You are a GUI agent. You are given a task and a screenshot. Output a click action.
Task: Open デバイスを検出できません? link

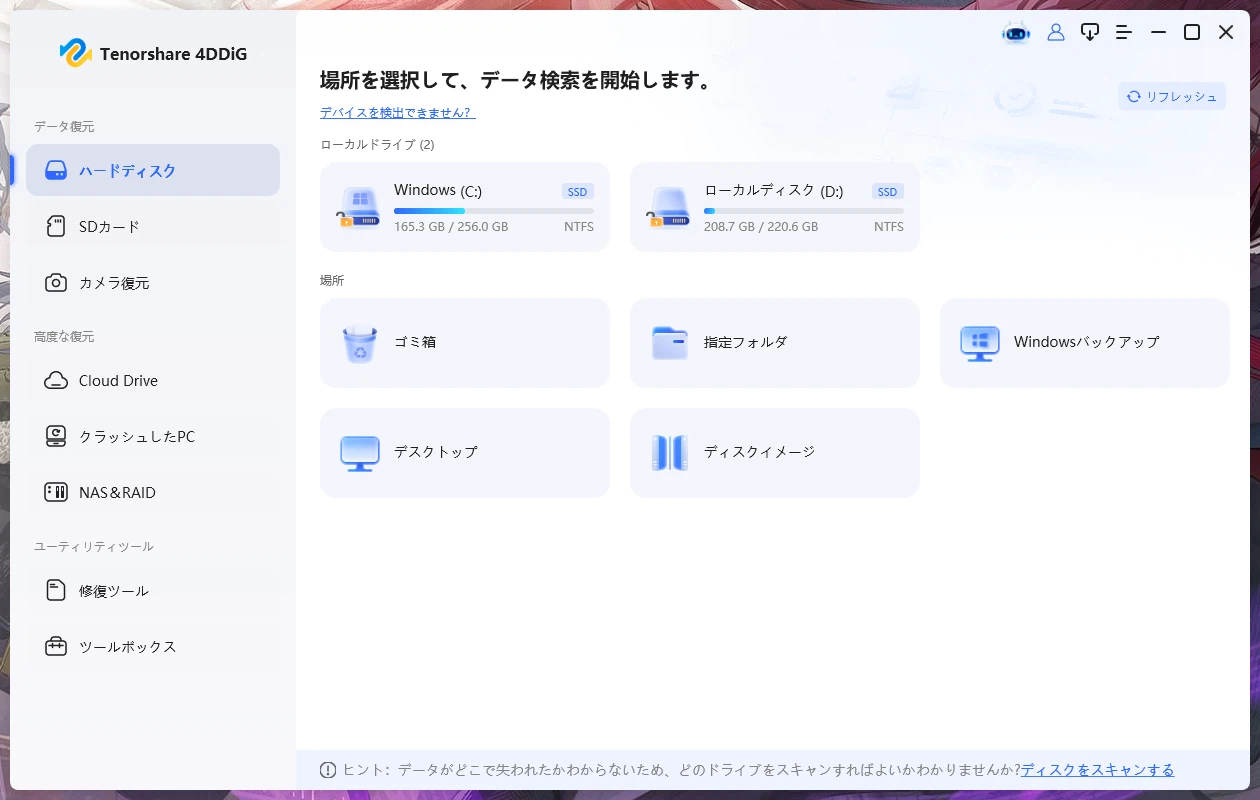click(x=398, y=113)
